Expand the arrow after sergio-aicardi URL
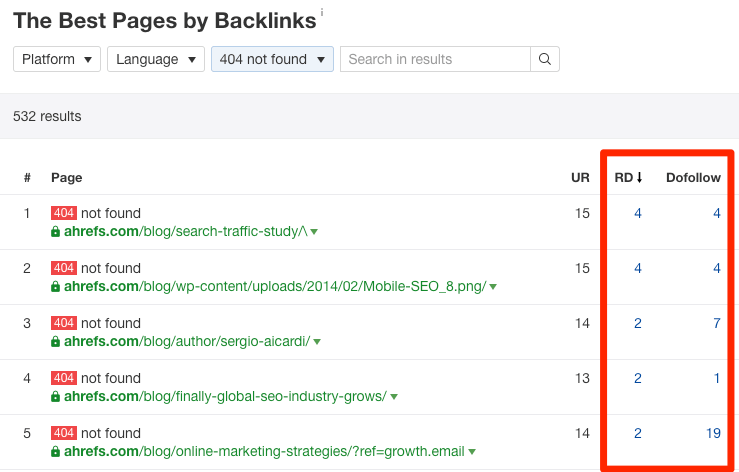The image size is (739, 472). click(317, 342)
